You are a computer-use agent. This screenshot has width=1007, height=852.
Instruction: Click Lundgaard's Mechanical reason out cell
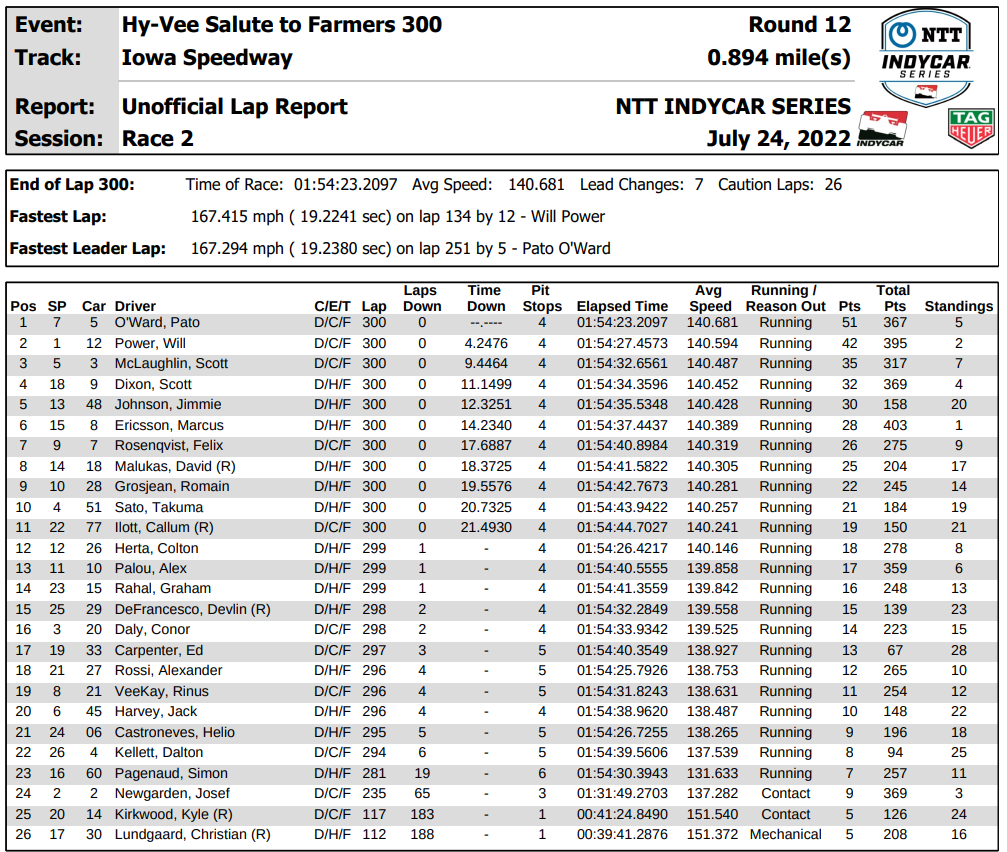pos(785,835)
